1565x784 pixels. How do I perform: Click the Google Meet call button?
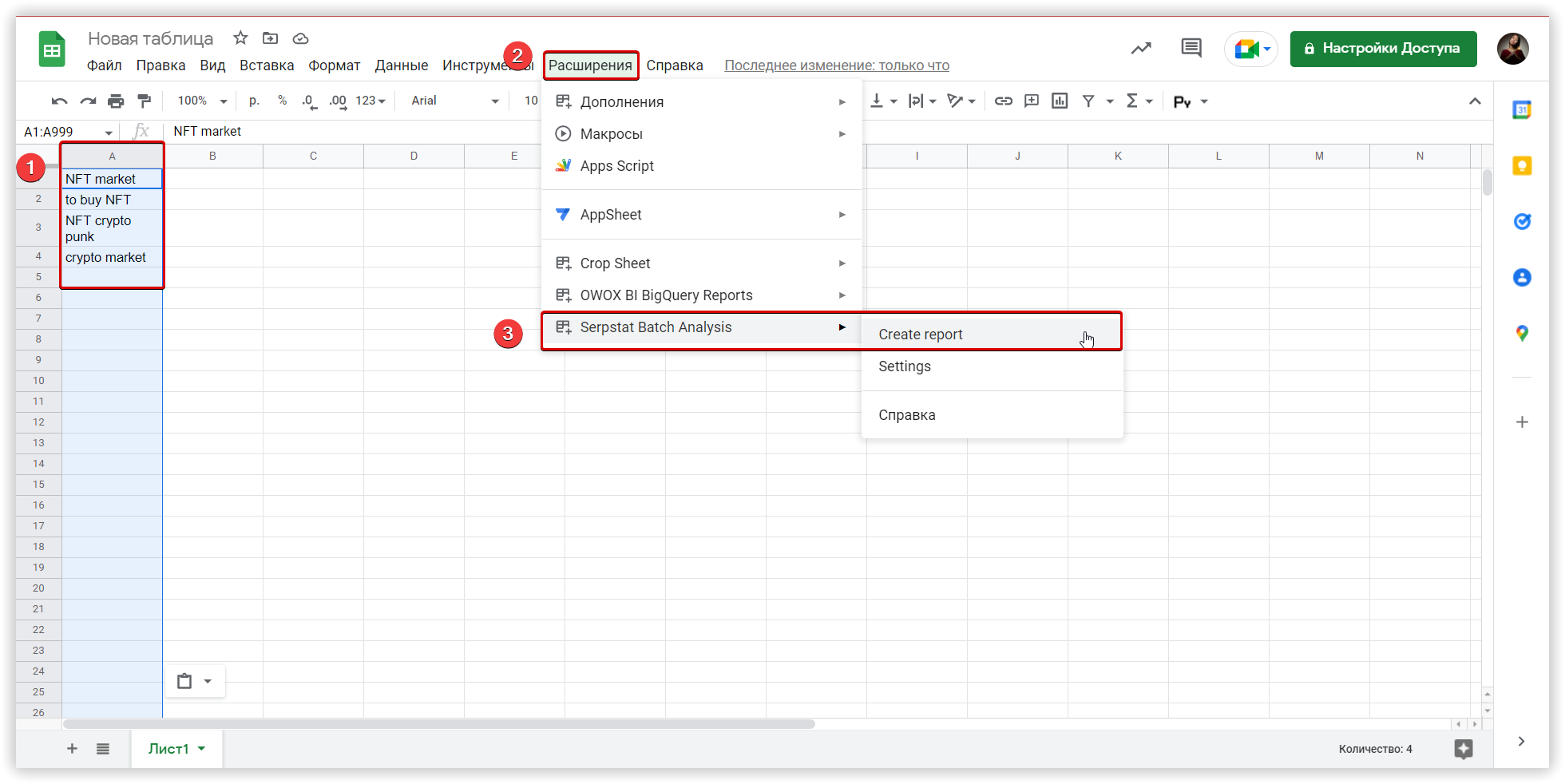pos(1251,49)
